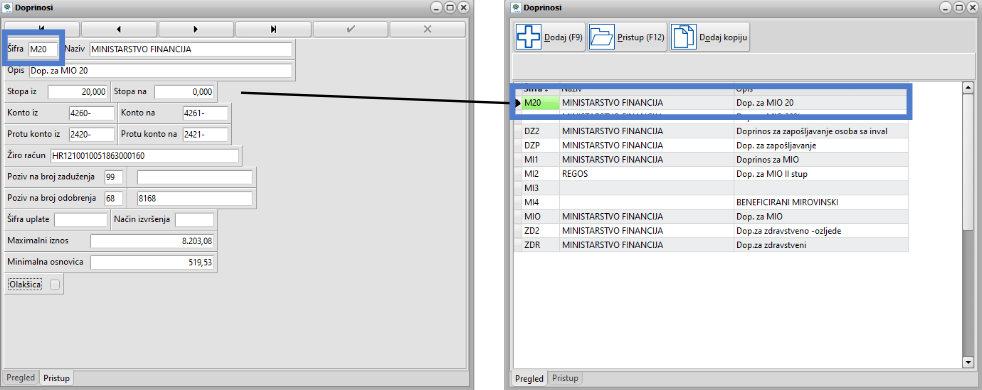Click the scrollbar down arrow in list

click(968, 362)
